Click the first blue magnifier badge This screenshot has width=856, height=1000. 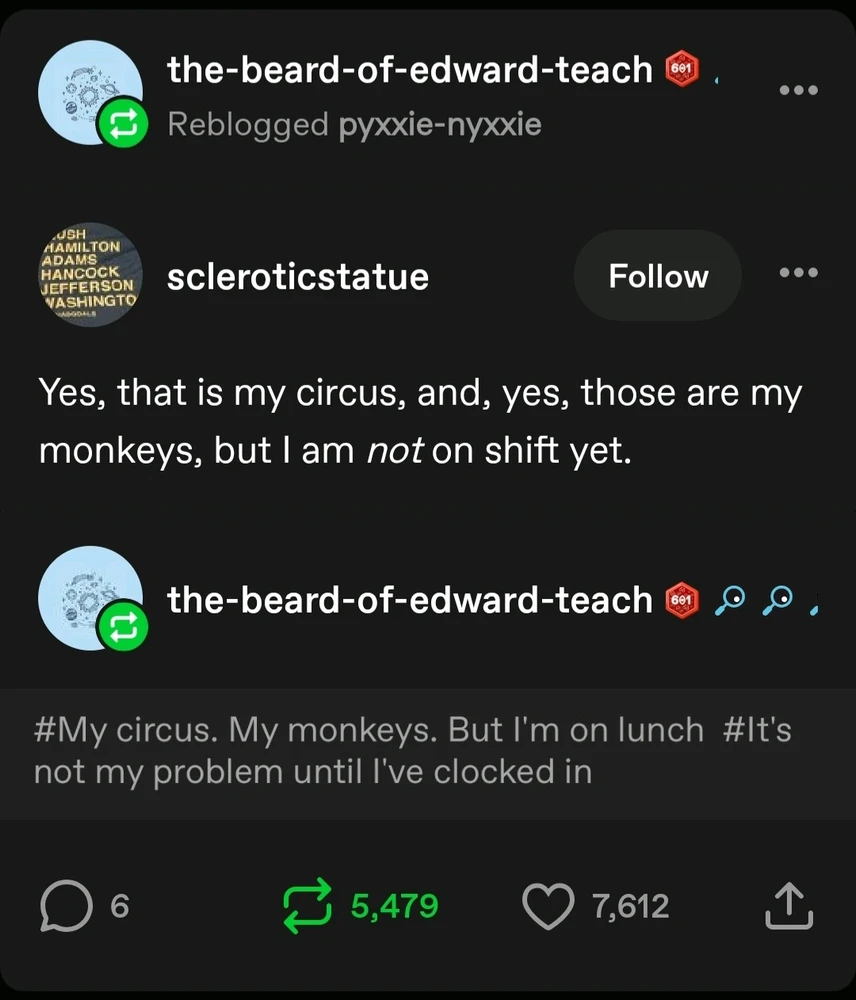733,599
